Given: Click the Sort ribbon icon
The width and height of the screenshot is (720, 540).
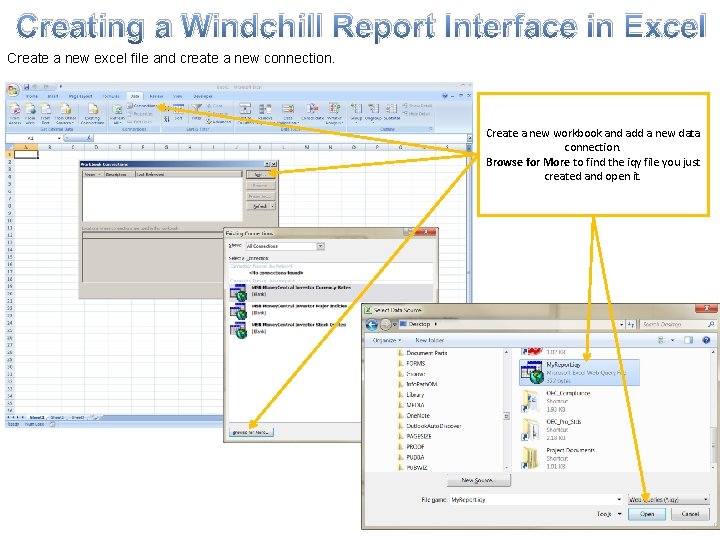Looking at the screenshot, I should pyautogui.click(x=178, y=112).
